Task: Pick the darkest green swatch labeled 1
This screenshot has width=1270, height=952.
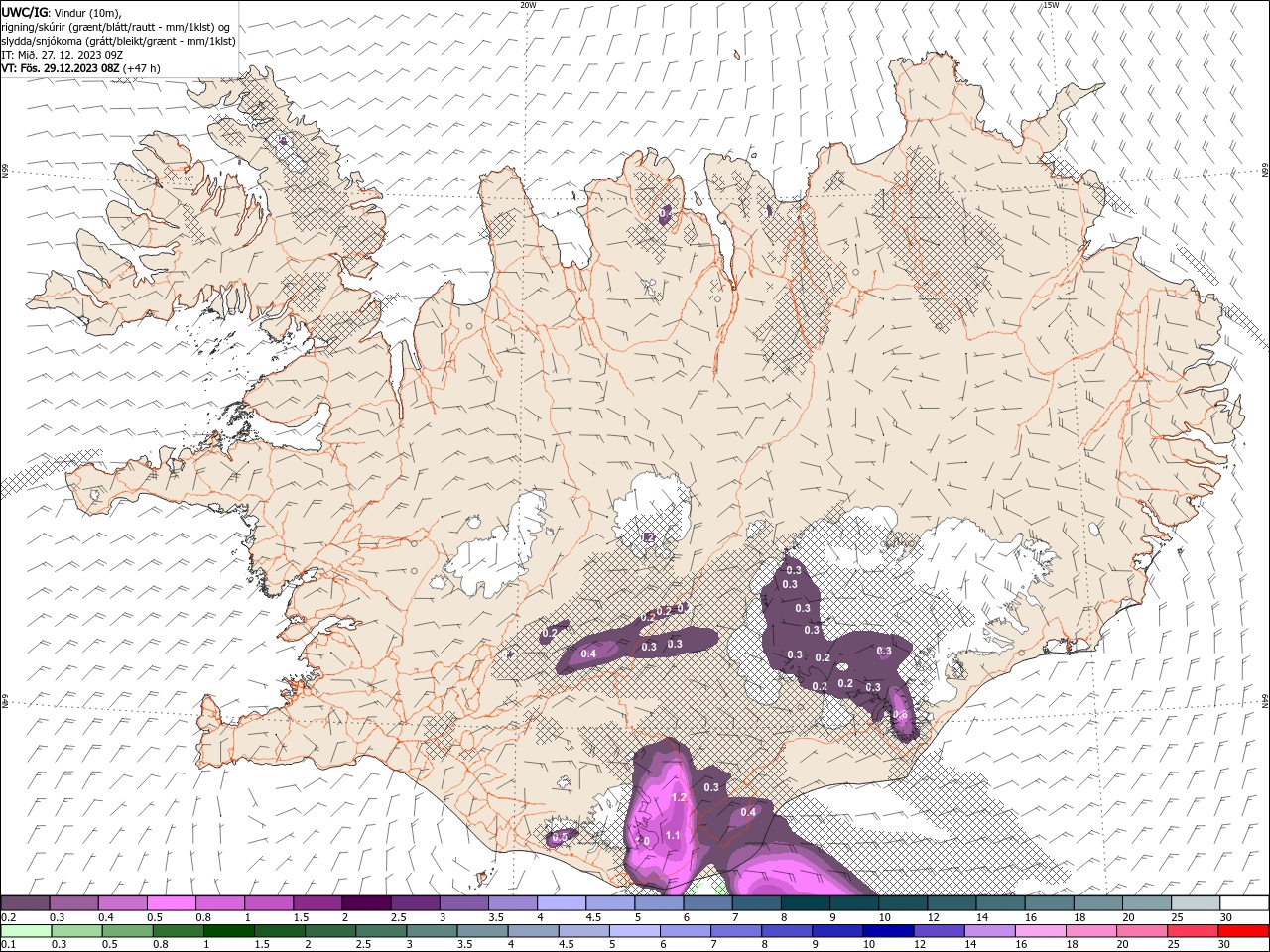Action: [x=228, y=931]
